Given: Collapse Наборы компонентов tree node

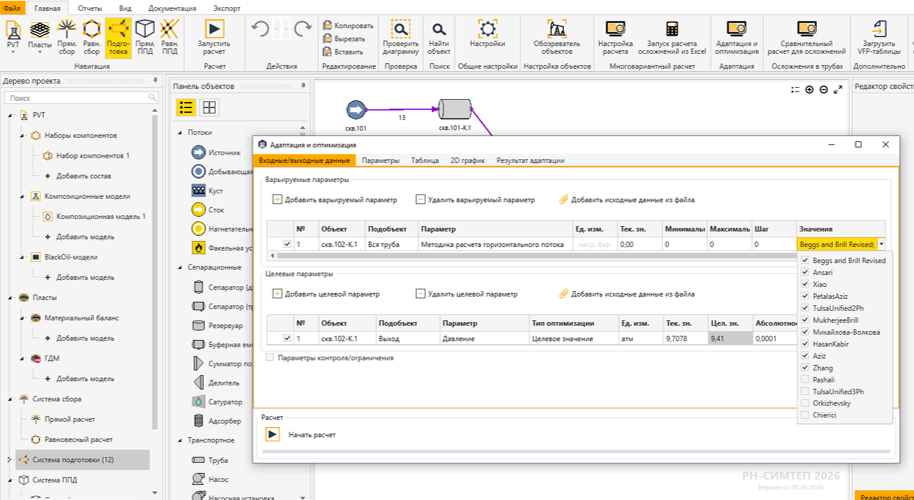Looking at the screenshot, I should [x=22, y=135].
